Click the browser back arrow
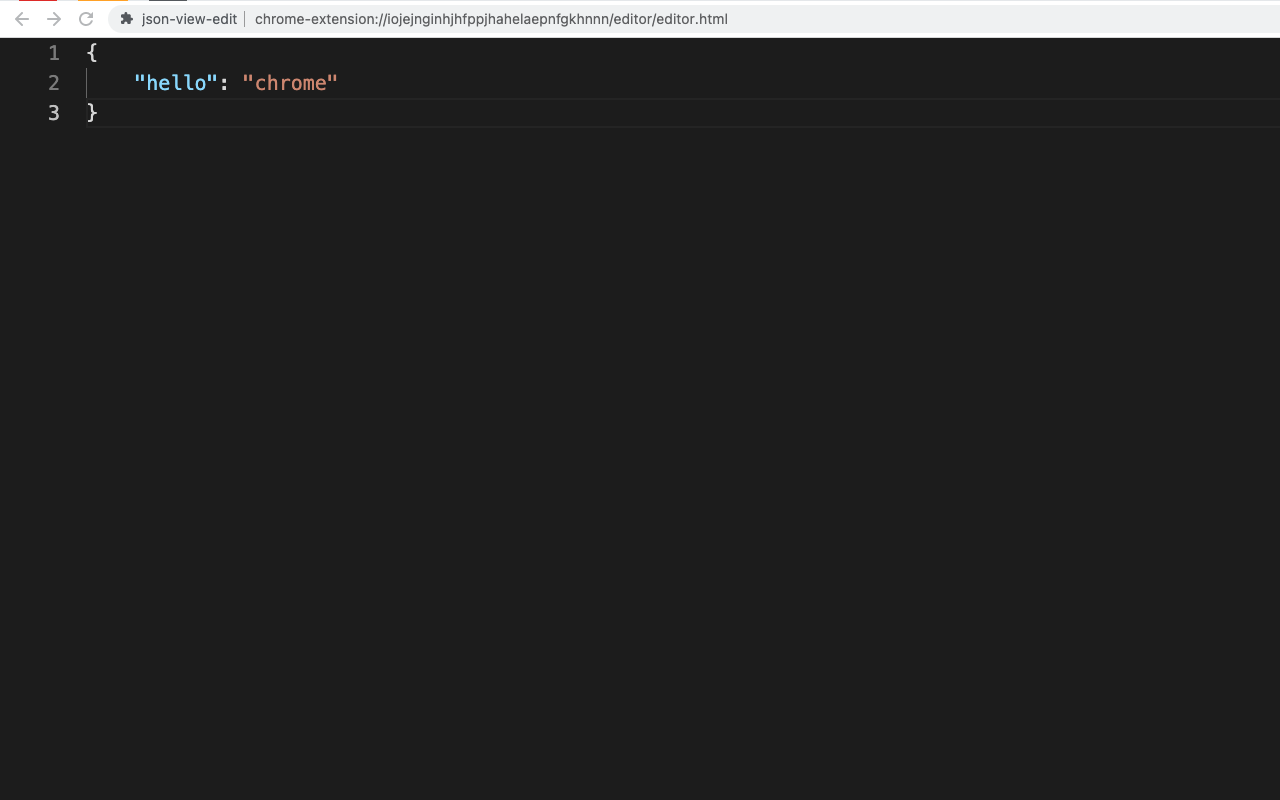This screenshot has width=1280, height=800. pos(22,19)
